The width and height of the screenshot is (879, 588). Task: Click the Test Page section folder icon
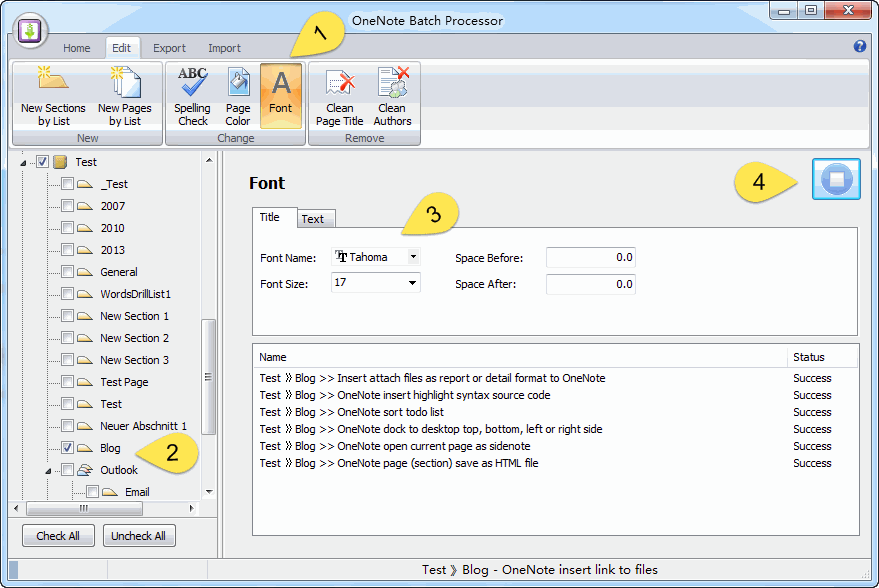pos(85,382)
